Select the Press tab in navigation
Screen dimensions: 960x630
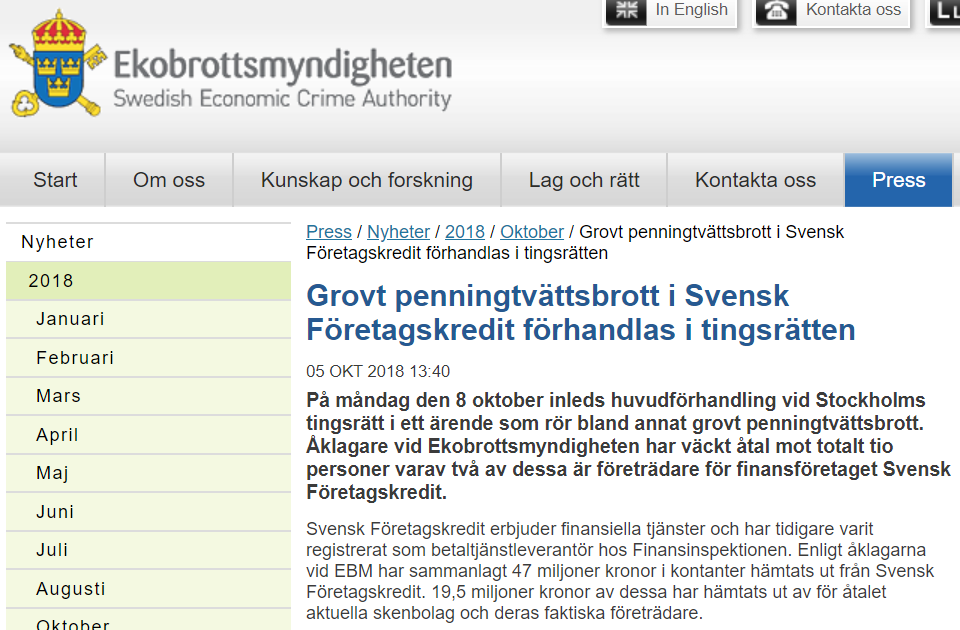898,180
